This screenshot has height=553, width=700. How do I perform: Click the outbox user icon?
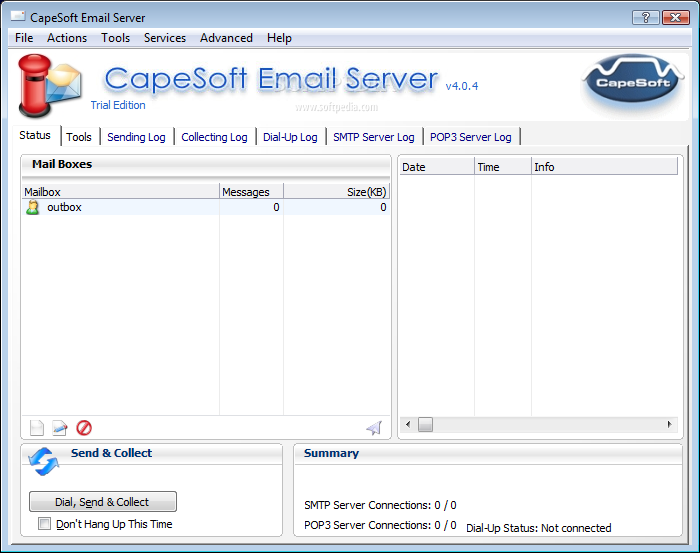pyautogui.click(x=33, y=207)
